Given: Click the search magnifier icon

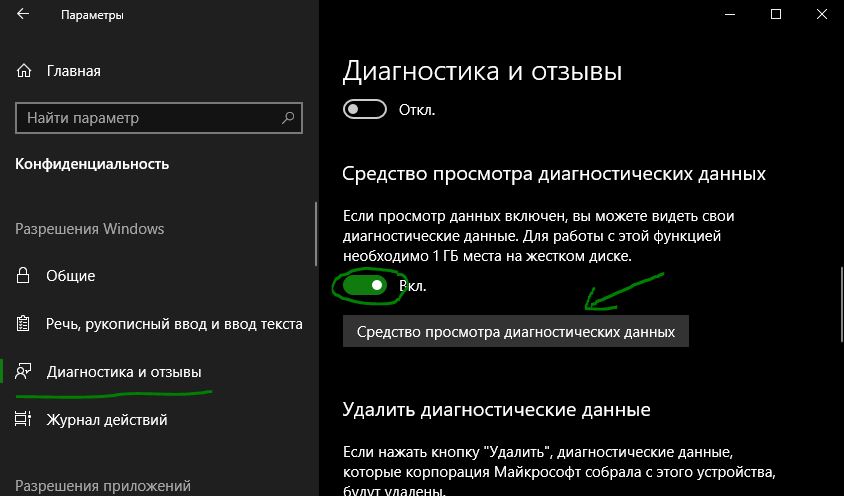Looking at the screenshot, I should point(288,117).
